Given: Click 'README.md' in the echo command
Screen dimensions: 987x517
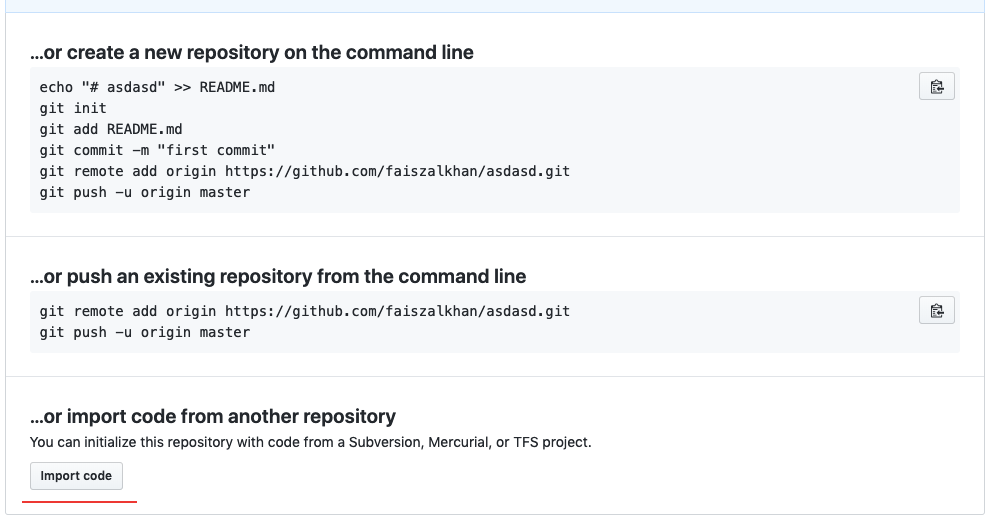Looking at the screenshot, I should point(237,87).
